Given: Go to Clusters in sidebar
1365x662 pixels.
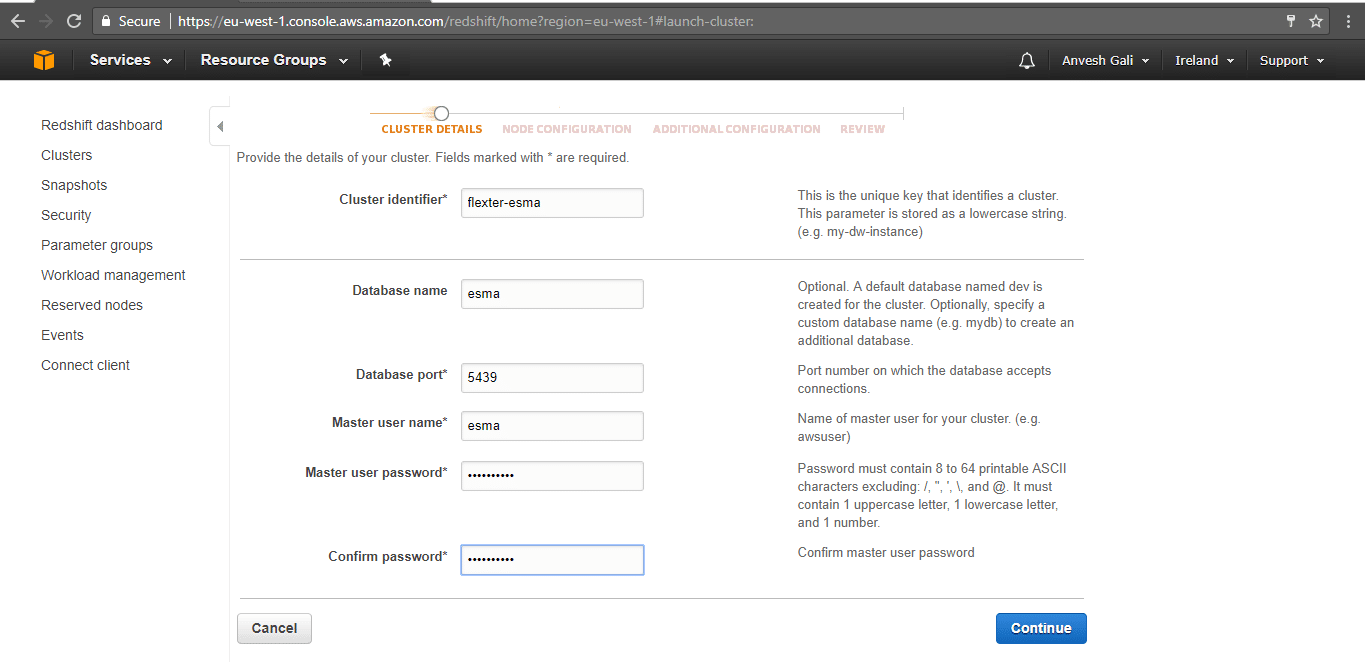Looking at the screenshot, I should point(66,155).
